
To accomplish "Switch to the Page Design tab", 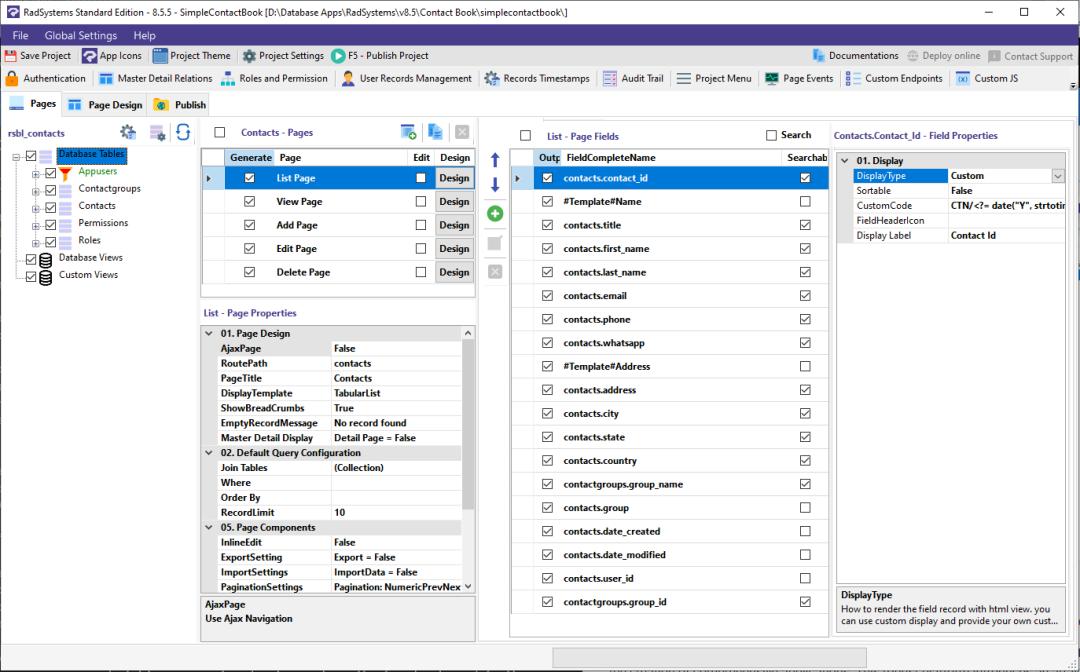I will tap(104, 103).
